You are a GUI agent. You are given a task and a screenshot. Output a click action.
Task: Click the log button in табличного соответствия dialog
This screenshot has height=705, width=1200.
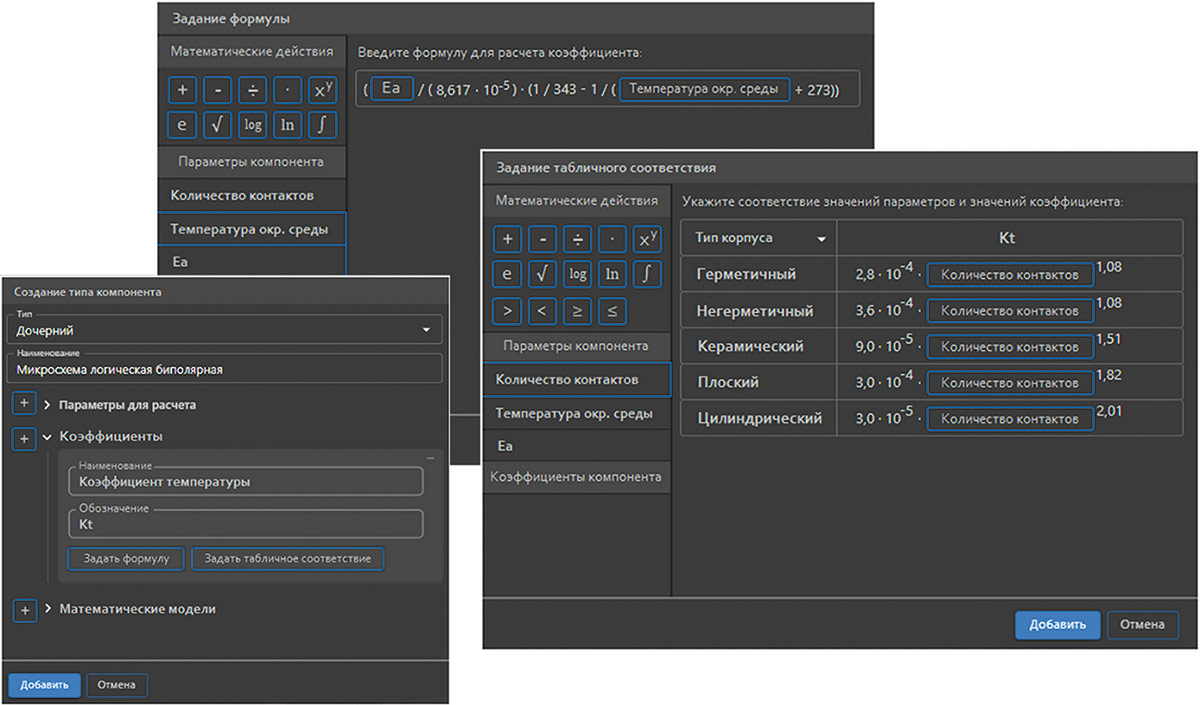tap(577, 274)
